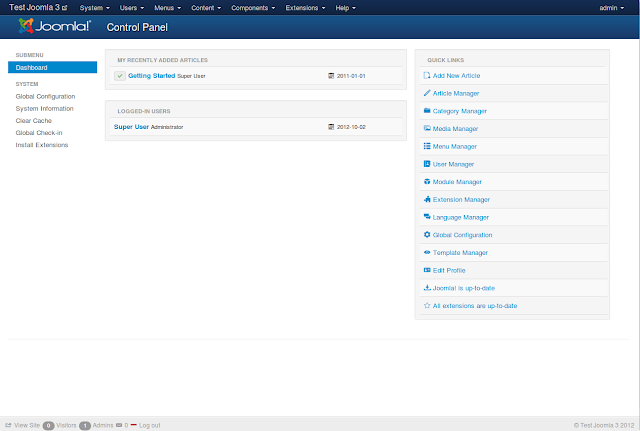Screen dimensions: 640x431
Task: Open the Getting Started article link
Action: pyautogui.click(x=151, y=76)
